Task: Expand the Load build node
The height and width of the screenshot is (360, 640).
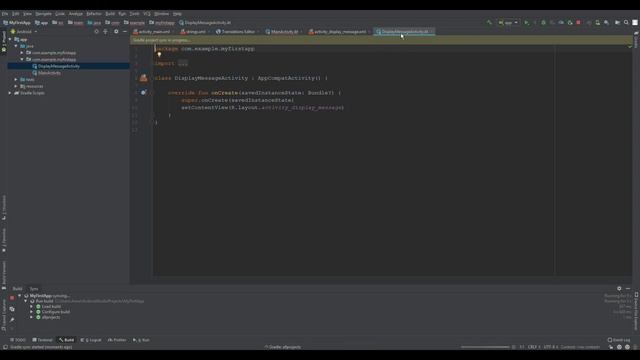Action: click(x=31, y=307)
